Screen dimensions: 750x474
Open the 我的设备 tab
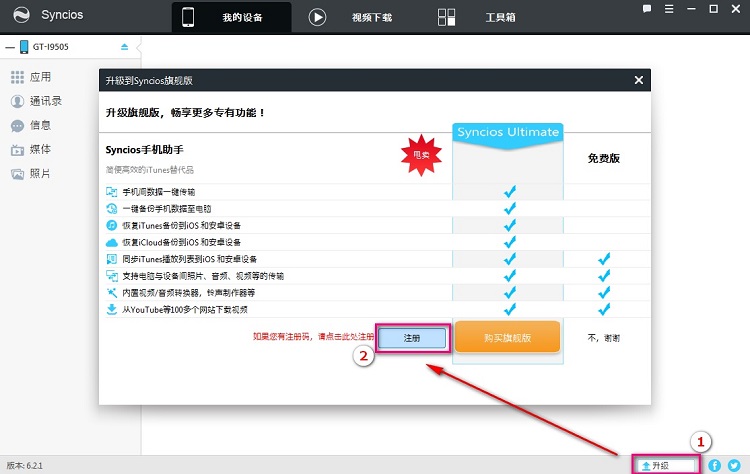(232, 17)
